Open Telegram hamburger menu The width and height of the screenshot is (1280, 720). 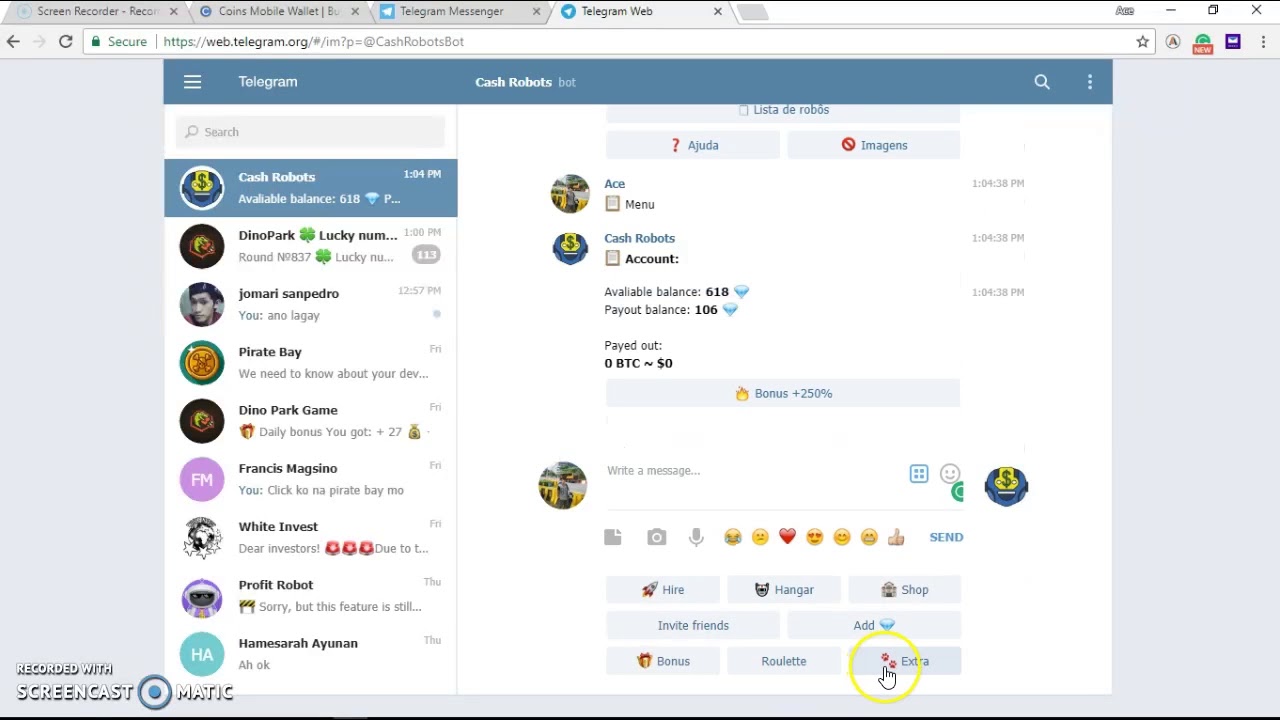pyautogui.click(x=192, y=82)
